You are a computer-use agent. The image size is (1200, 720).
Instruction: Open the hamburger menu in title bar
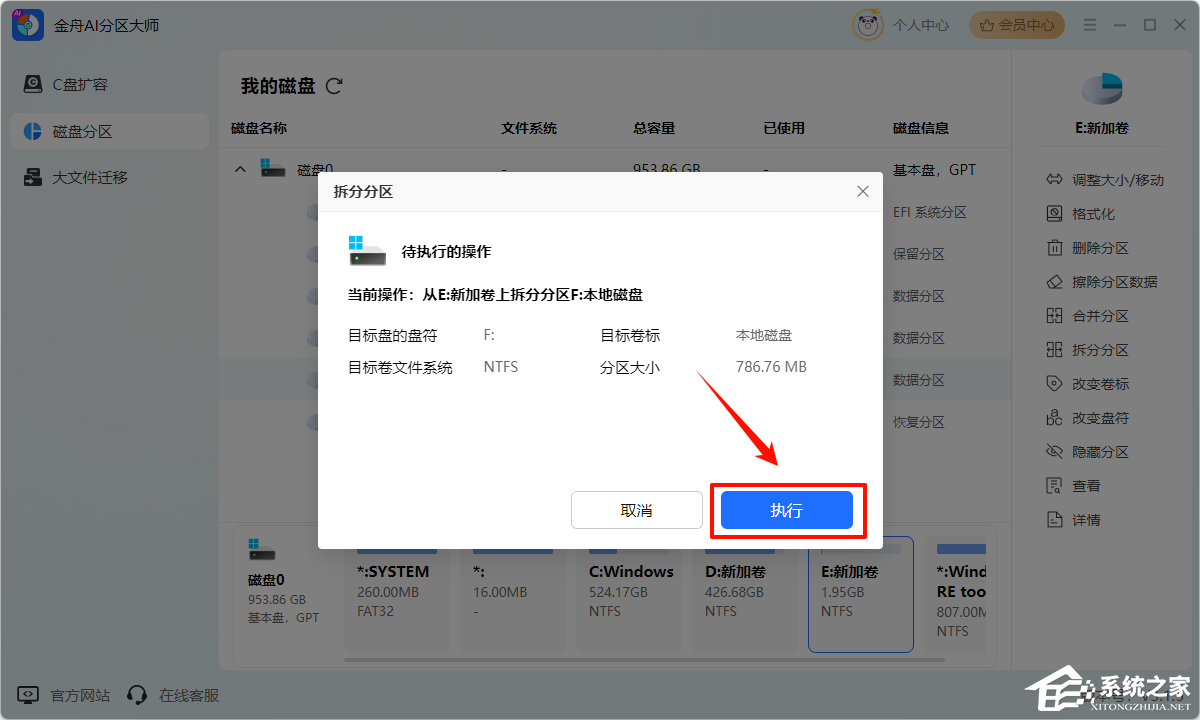pos(1090,25)
